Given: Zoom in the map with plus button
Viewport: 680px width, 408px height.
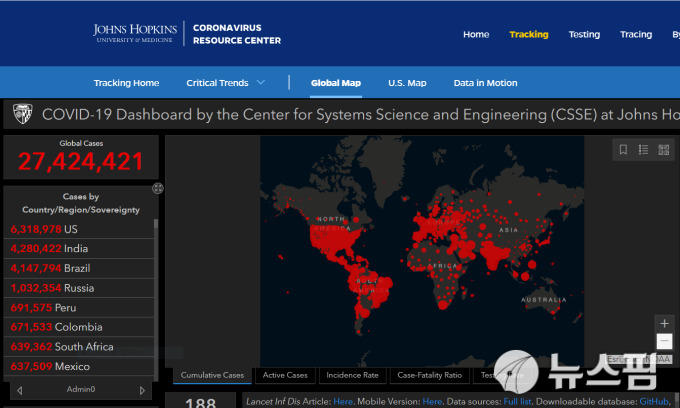Looking at the screenshot, I should coord(664,323).
